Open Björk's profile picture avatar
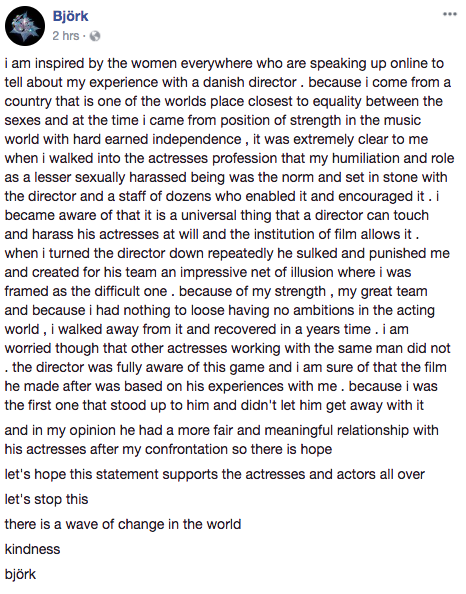Image resolution: width=466 pixels, height=594 pixels. [25, 26]
